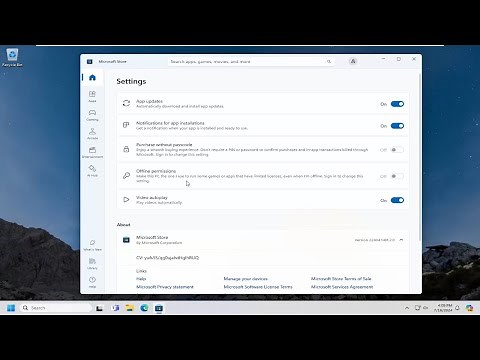Click the version number text
This screenshot has width=480, height=360.
tap(375, 240)
